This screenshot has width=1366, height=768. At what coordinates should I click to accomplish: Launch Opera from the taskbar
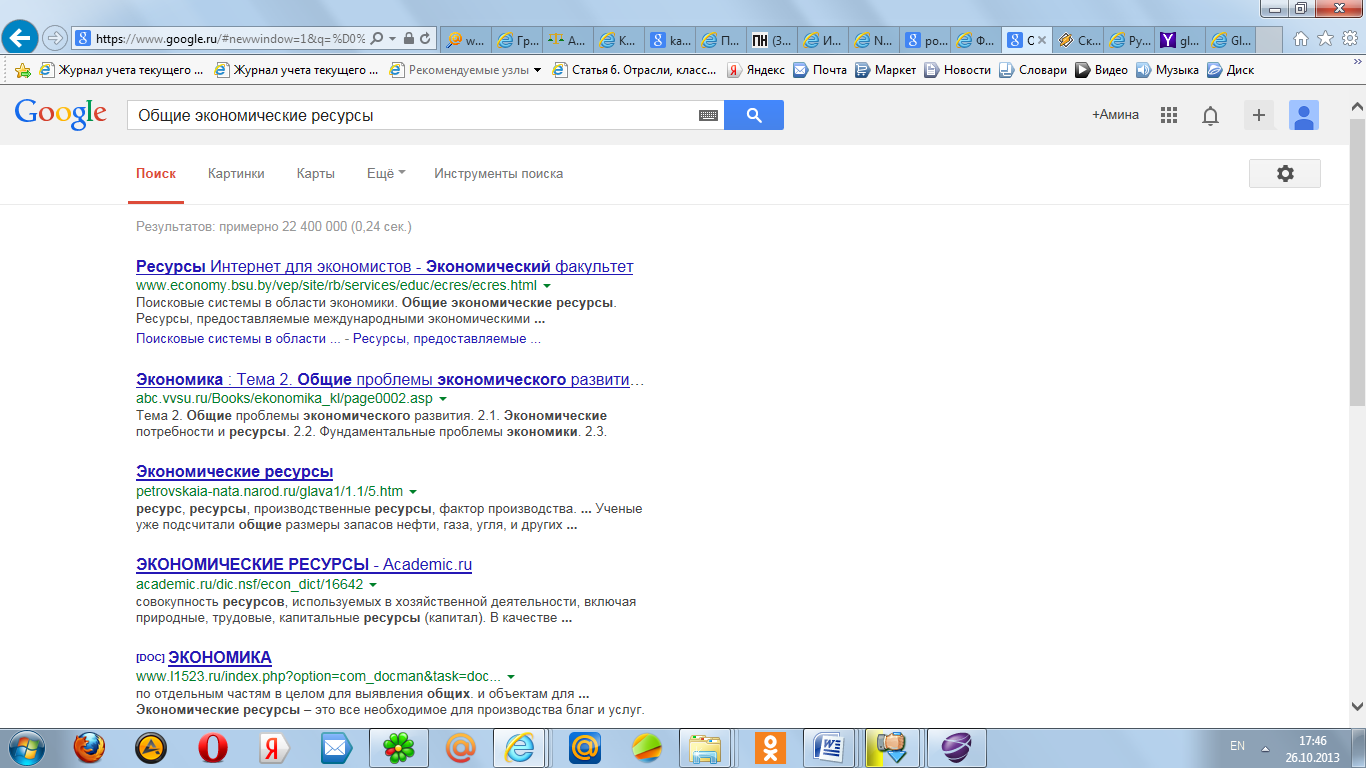[212, 747]
